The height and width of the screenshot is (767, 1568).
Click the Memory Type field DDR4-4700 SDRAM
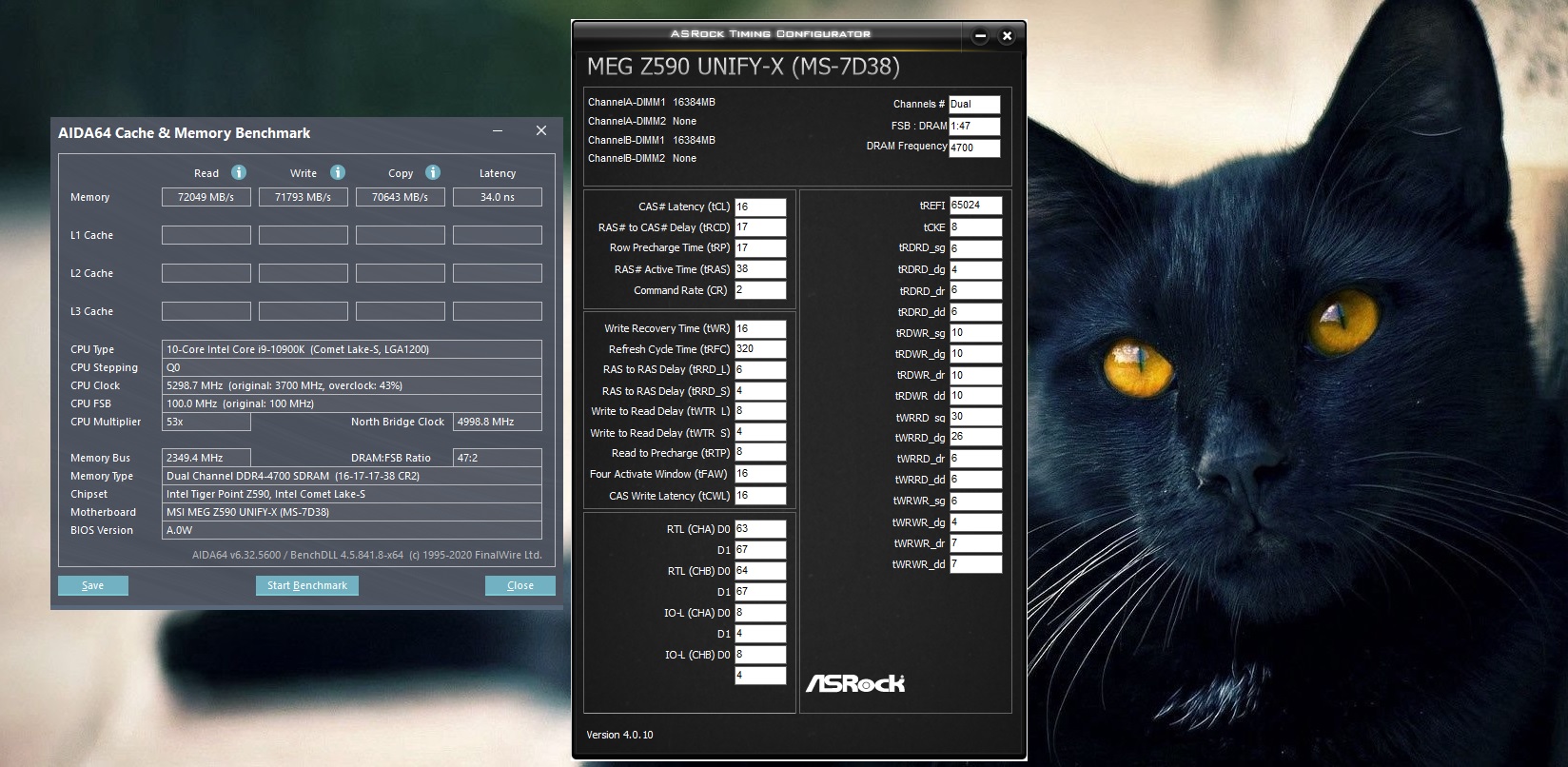tap(352, 476)
